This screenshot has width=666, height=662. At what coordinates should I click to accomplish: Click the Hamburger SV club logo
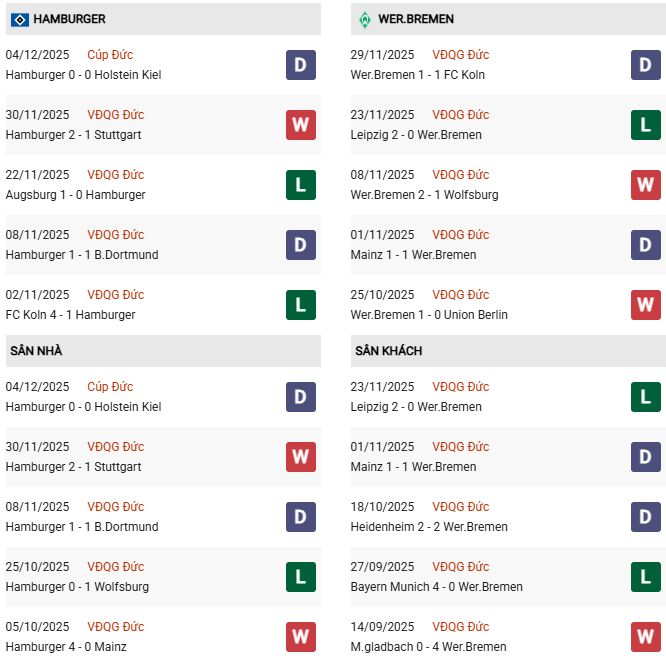19,19
